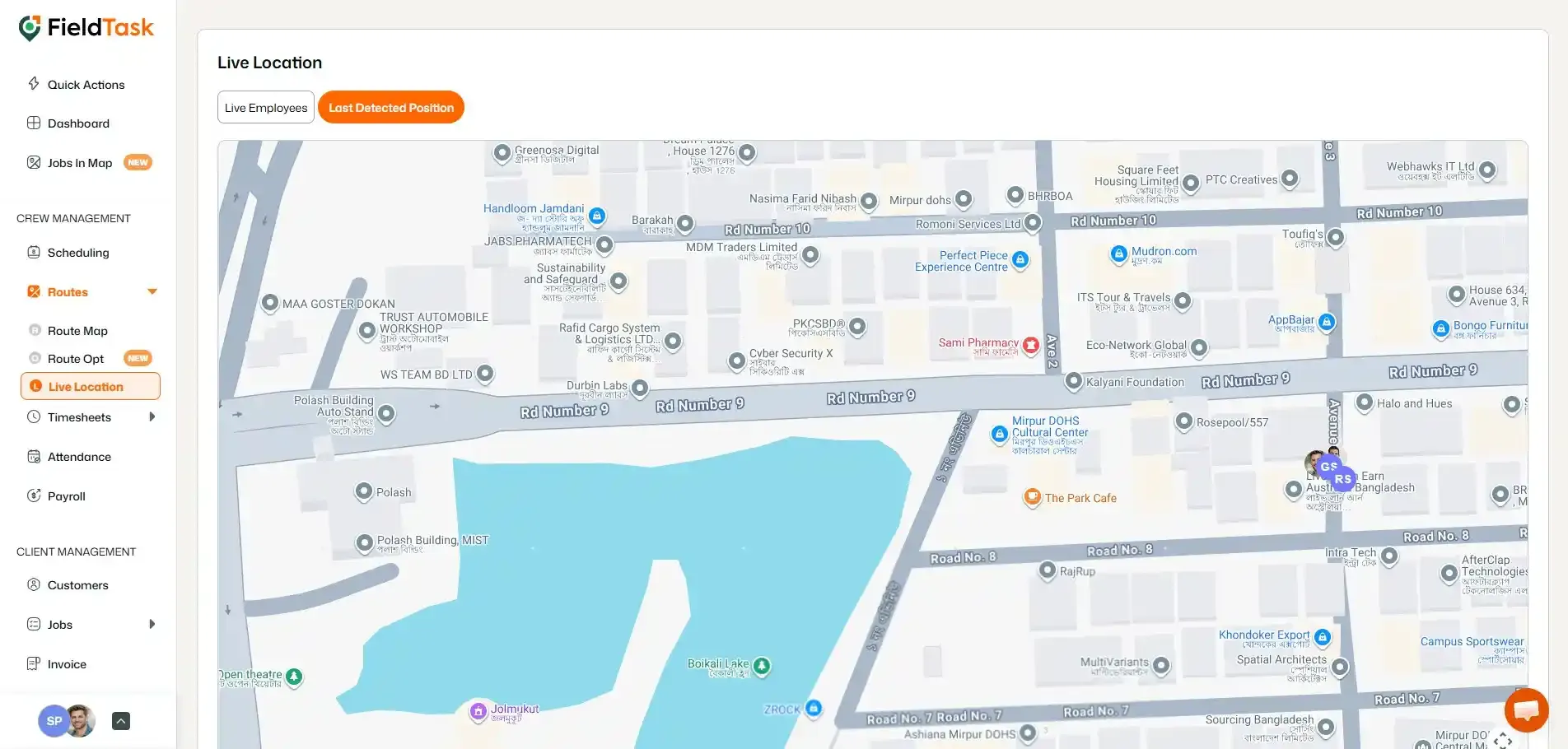This screenshot has height=749, width=1568.
Task: Go to Dashboard page
Action: pos(78,123)
